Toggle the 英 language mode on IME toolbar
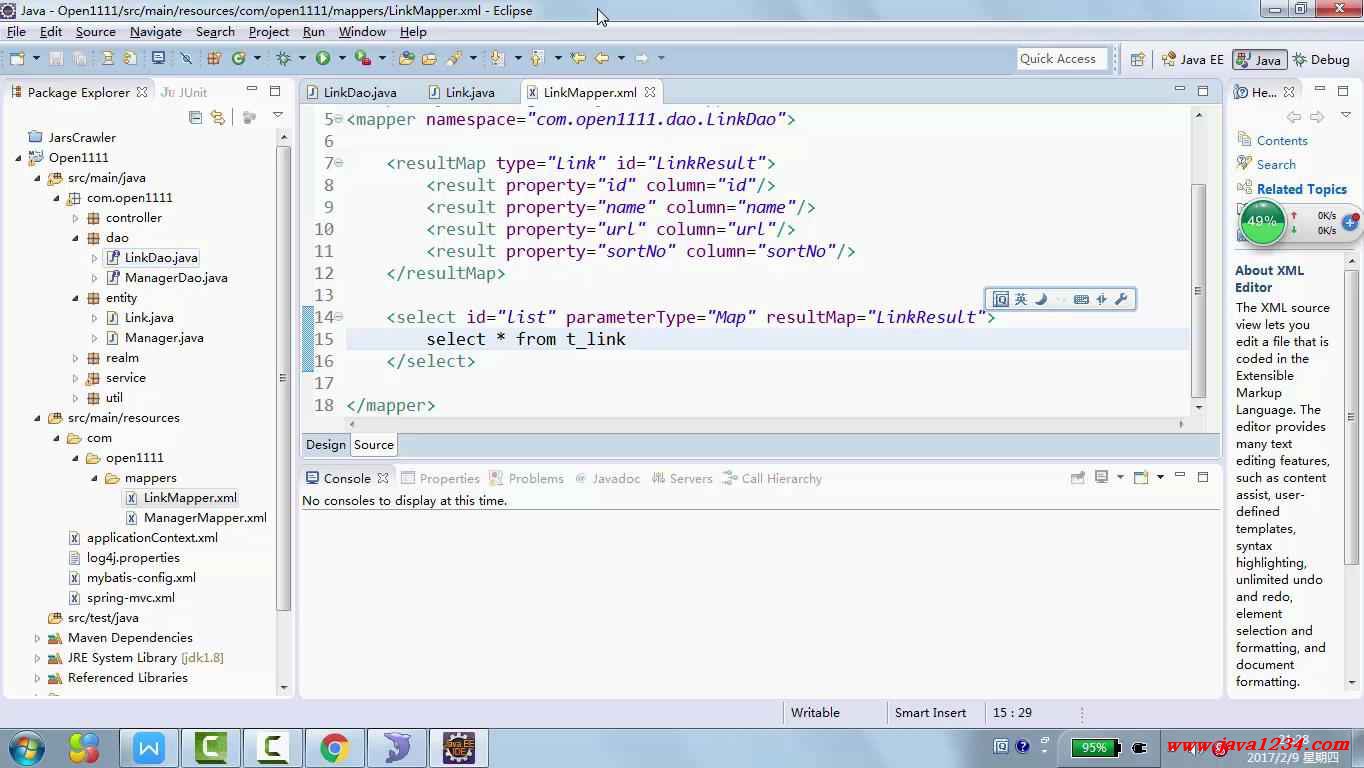 click(1021, 299)
